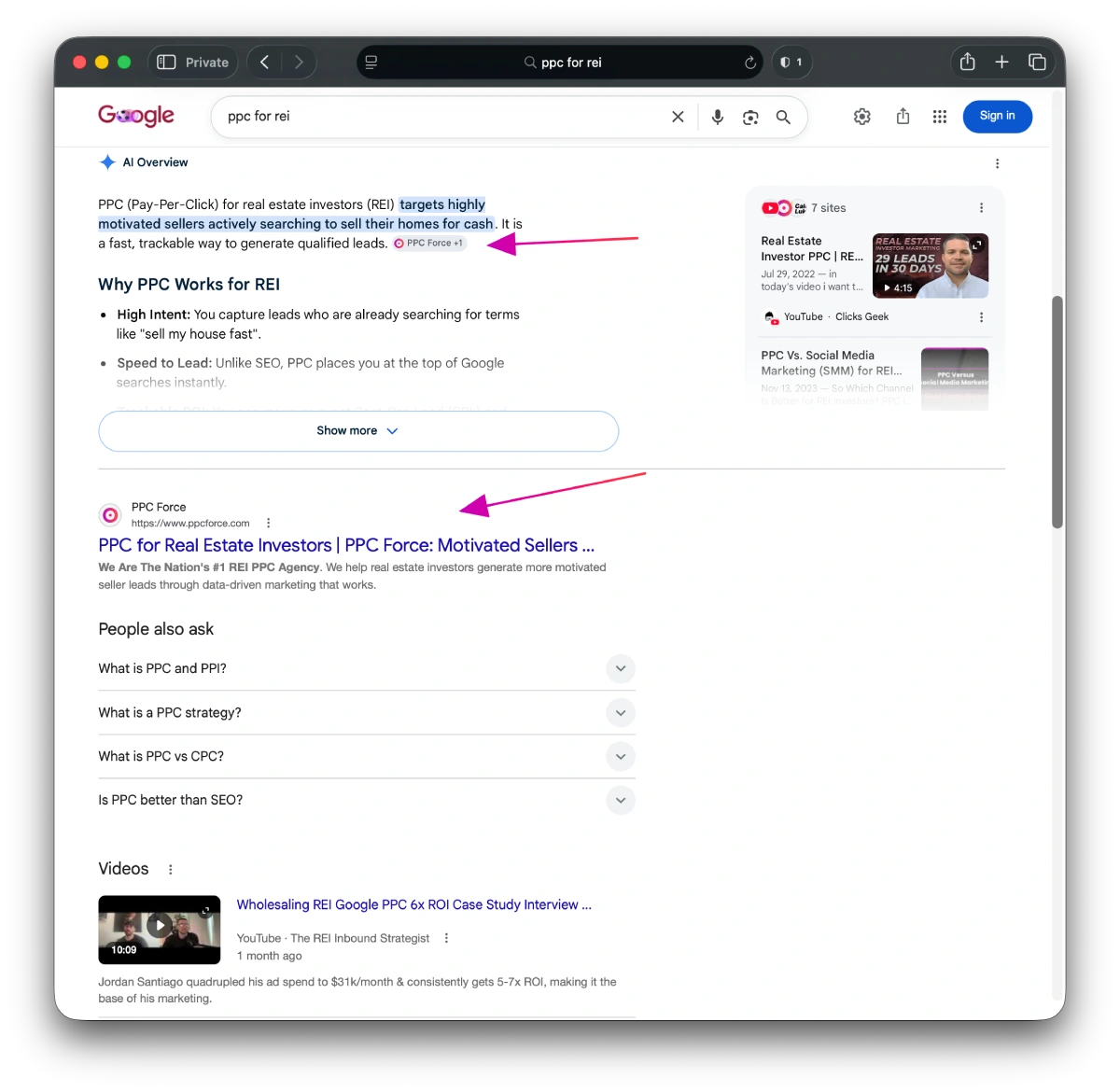The height and width of the screenshot is (1092, 1120).
Task: Open PPC for Real Estate Investors result link
Action: [346, 545]
